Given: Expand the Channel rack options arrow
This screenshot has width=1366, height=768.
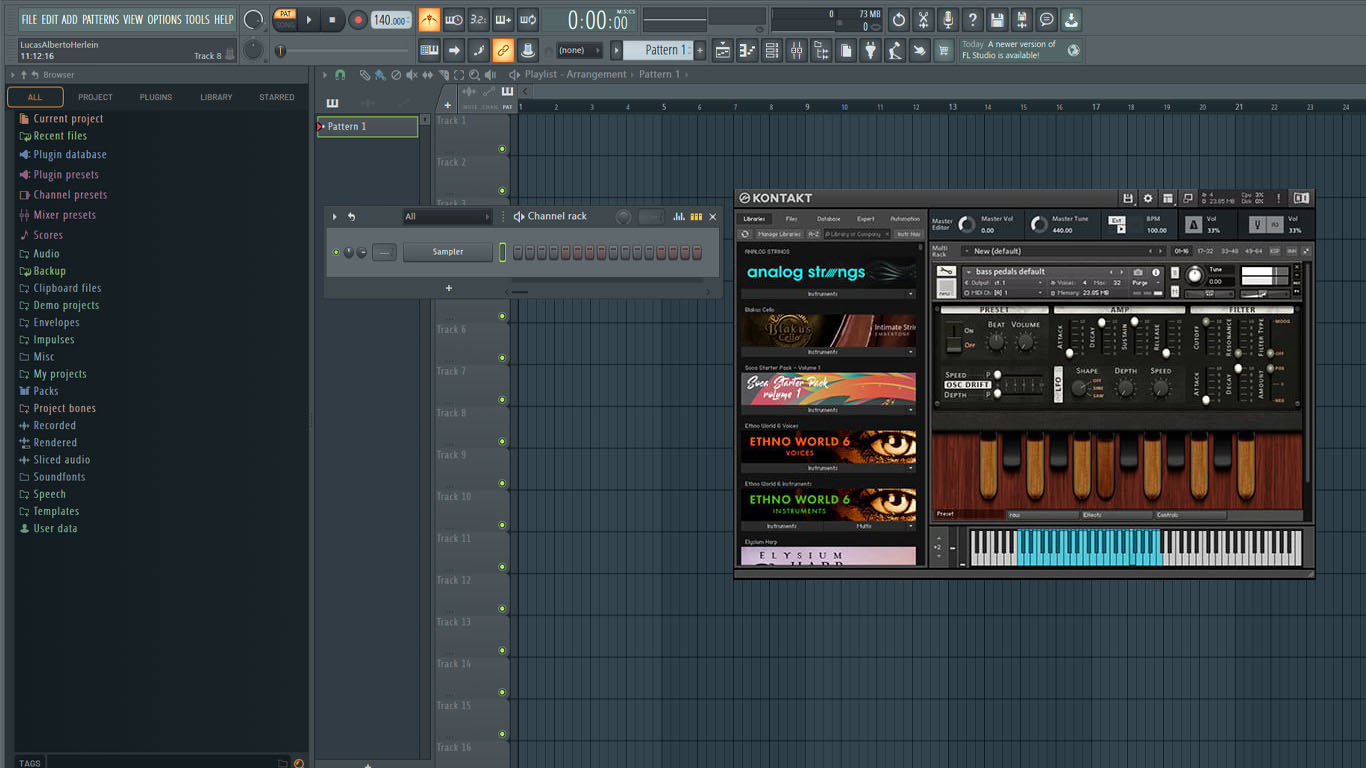Looking at the screenshot, I should (335, 216).
